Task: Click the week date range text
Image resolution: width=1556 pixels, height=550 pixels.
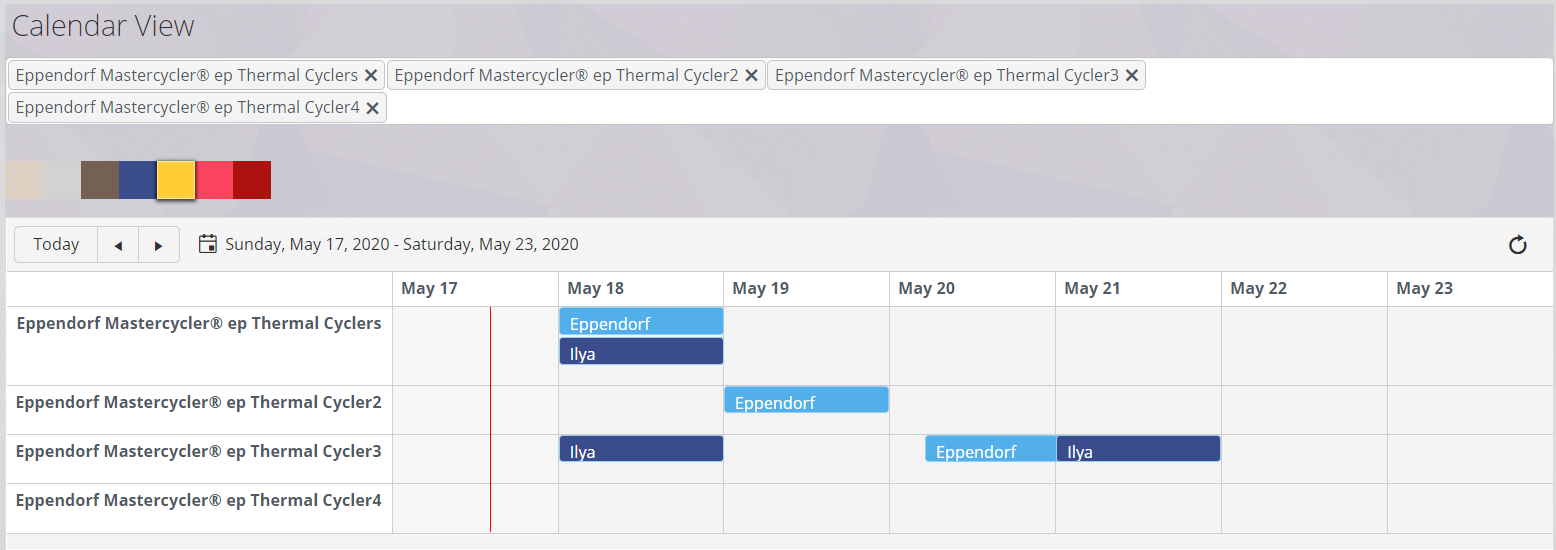Action: [x=402, y=245]
